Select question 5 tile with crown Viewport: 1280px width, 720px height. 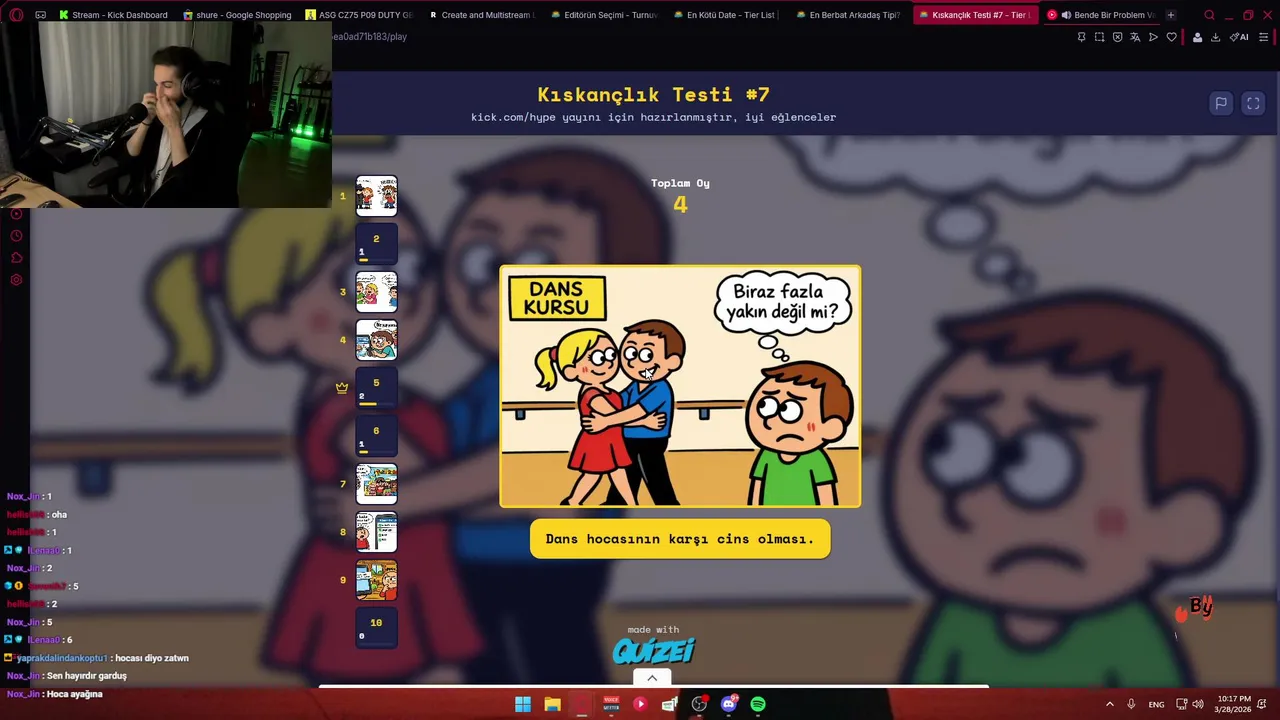click(376, 388)
